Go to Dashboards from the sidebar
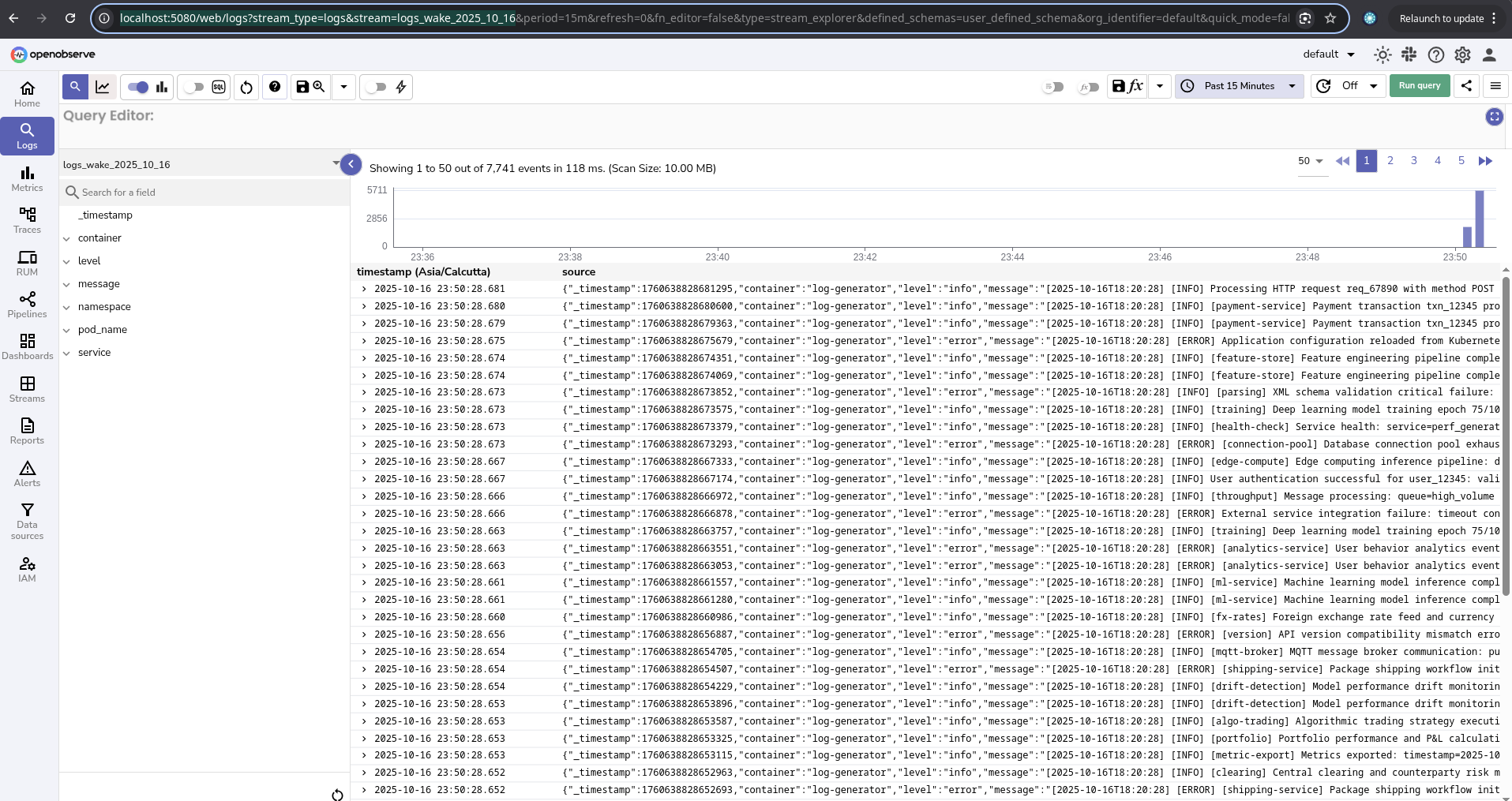Viewport: 1512px width, 801px height. pos(27,346)
